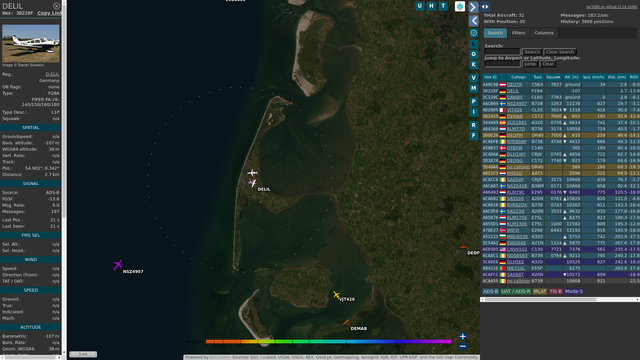Toggle the P map button
Viewport: 640px width, 360px height.
tap(473, 101)
